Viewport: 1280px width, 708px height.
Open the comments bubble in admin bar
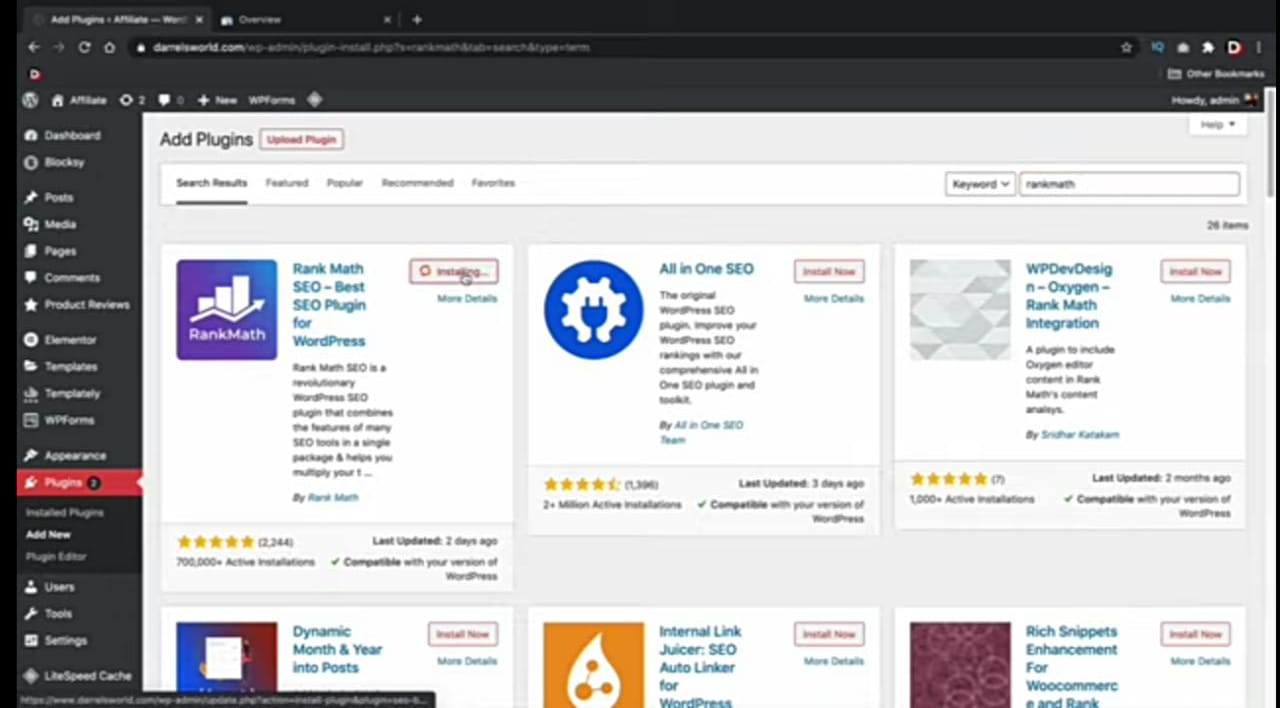[x=171, y=100]
